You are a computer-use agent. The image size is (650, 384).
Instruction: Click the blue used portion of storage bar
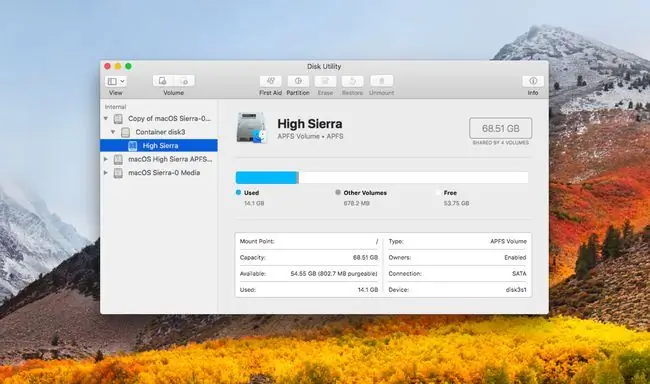pyautogui.click(x=266, y=177)
